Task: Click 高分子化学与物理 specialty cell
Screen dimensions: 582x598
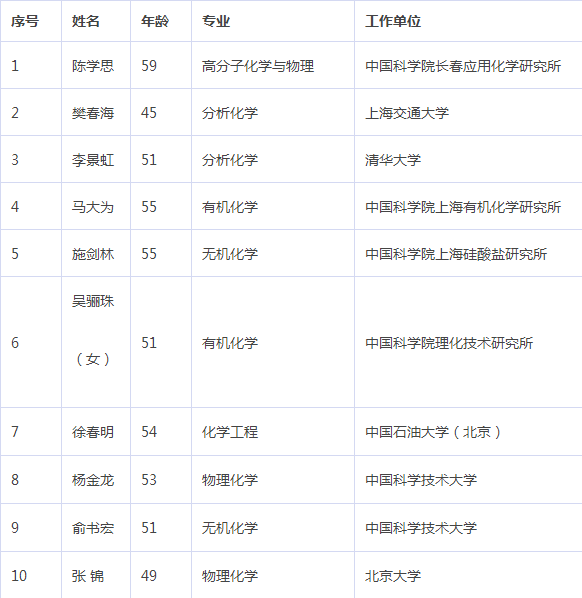Action: [x=258, y=66]
